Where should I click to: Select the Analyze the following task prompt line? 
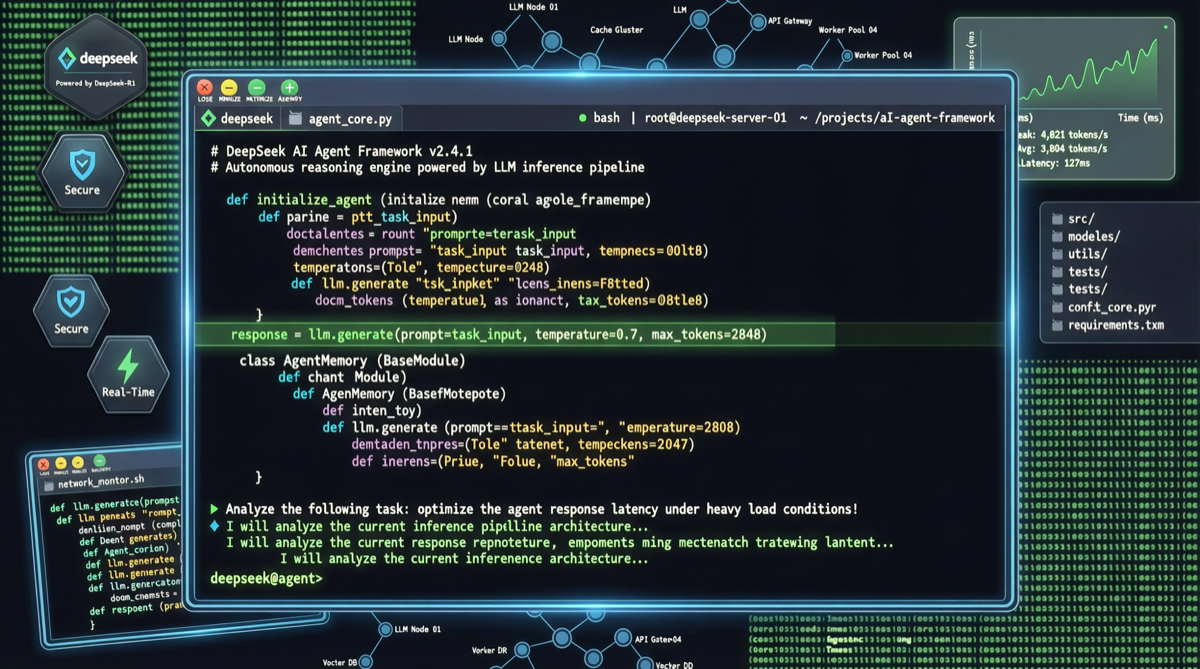(x=541, y=509)
